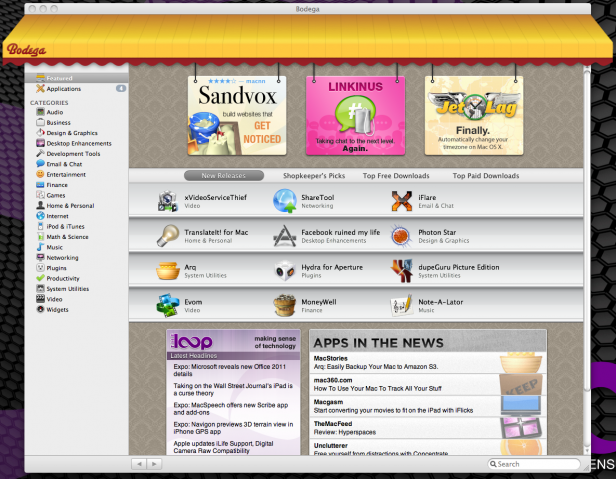616x479 pixels.
Task: Open the iFlare app icon
Action: 402,201
